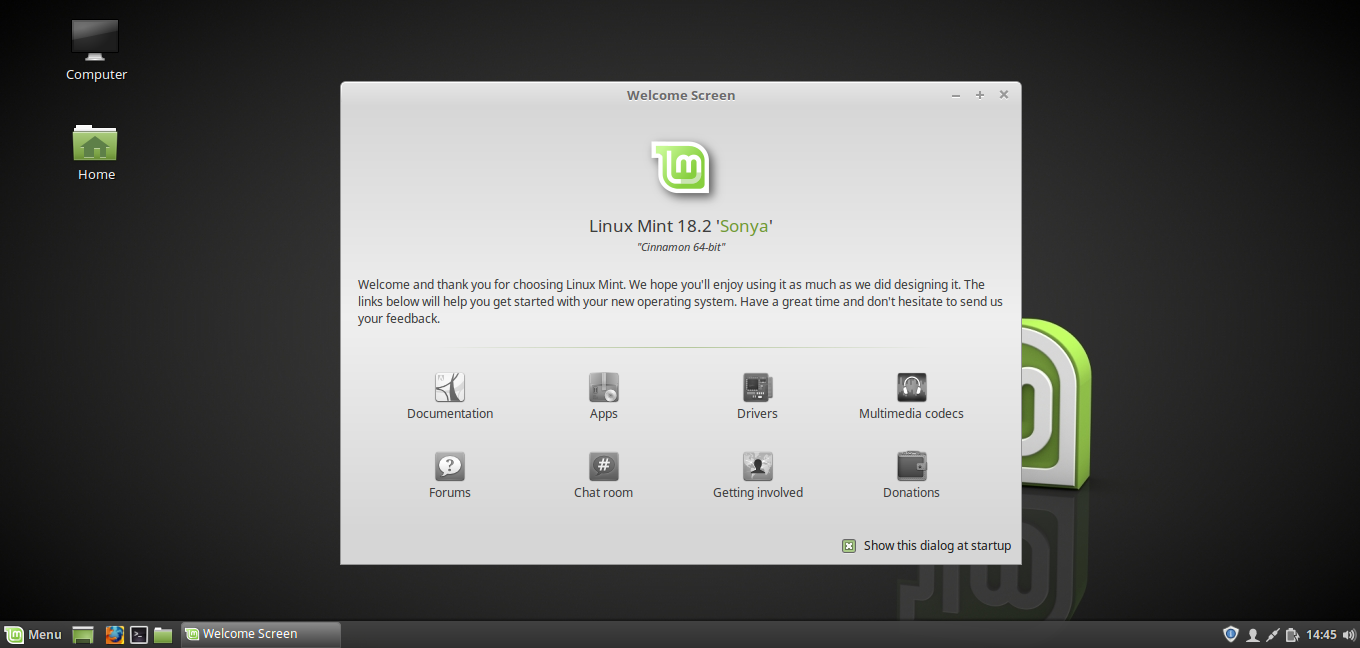This screenshot has width=1360, height=648.
Task: Open the sound volume tray icon
Action: [1348, 634]
